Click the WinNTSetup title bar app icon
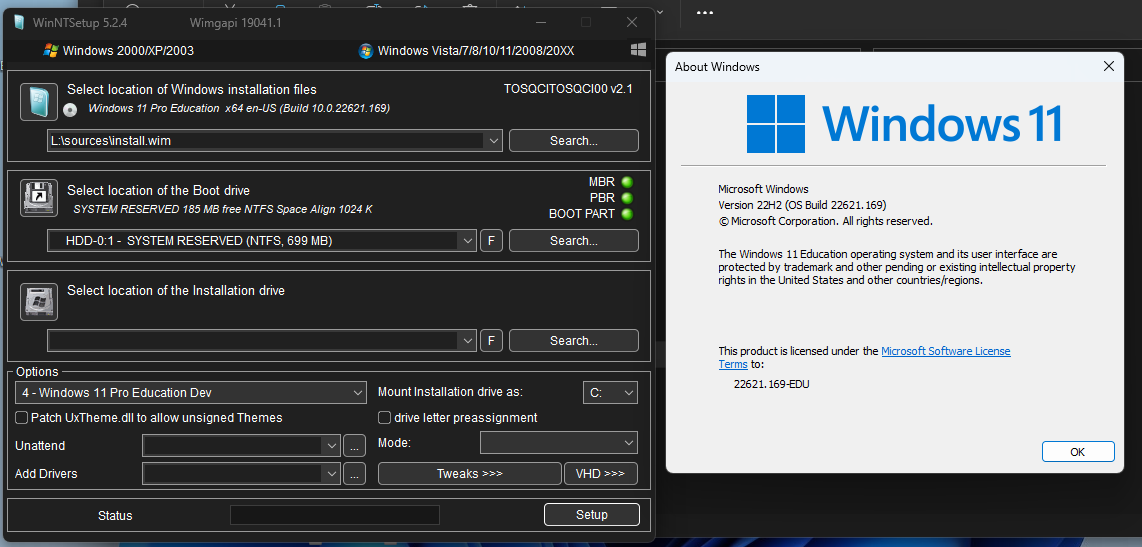Screen dimensions: 1142x547 coord(19,23)
